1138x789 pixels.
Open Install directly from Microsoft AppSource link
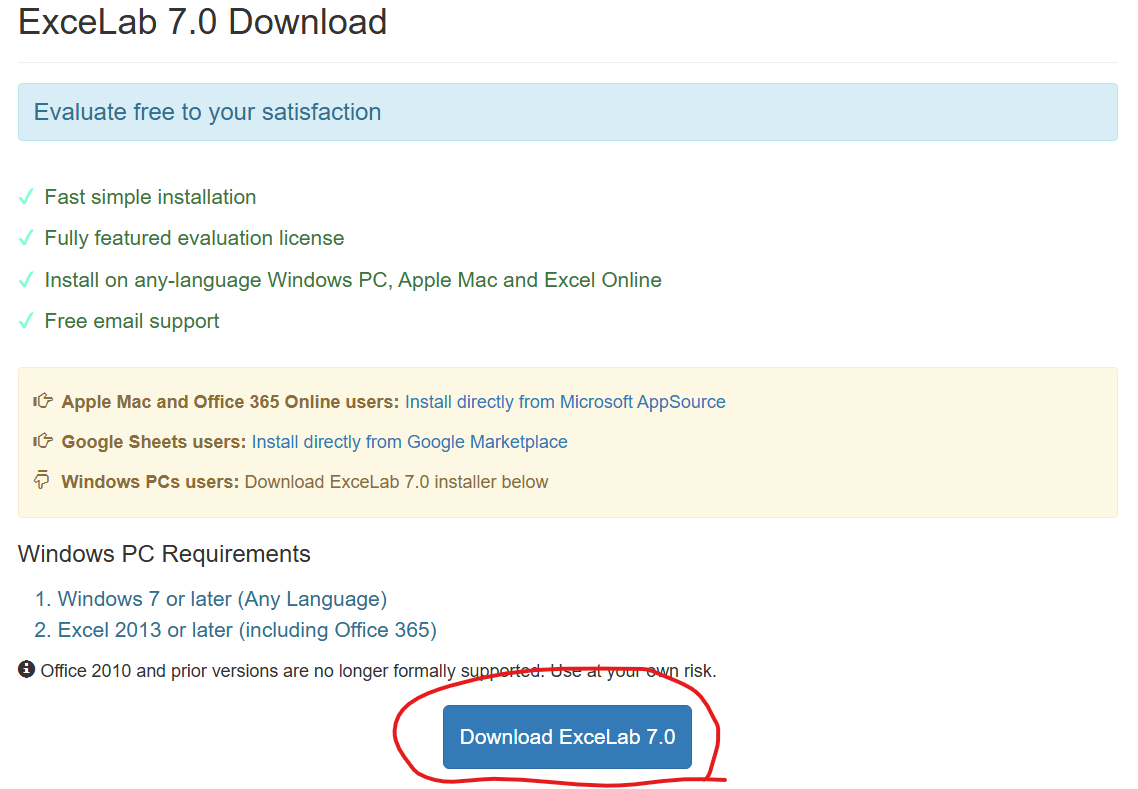pyautogui.click(x=565, y=402)
